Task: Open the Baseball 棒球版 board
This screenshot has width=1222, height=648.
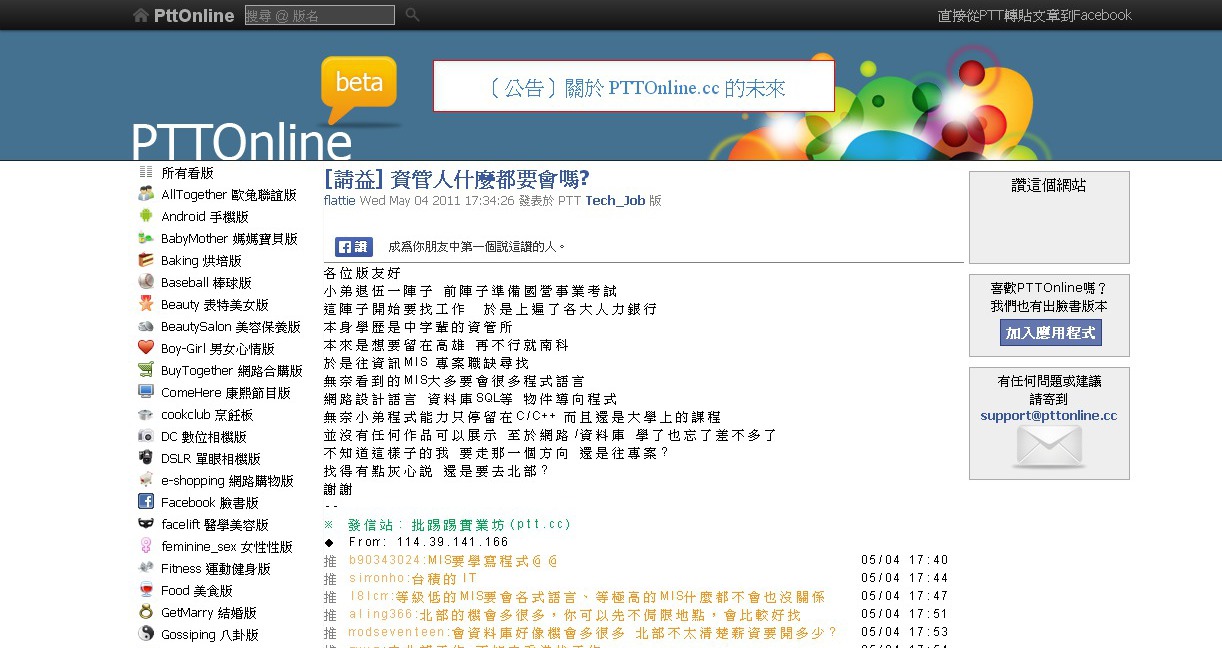Action: coord(207,283)
